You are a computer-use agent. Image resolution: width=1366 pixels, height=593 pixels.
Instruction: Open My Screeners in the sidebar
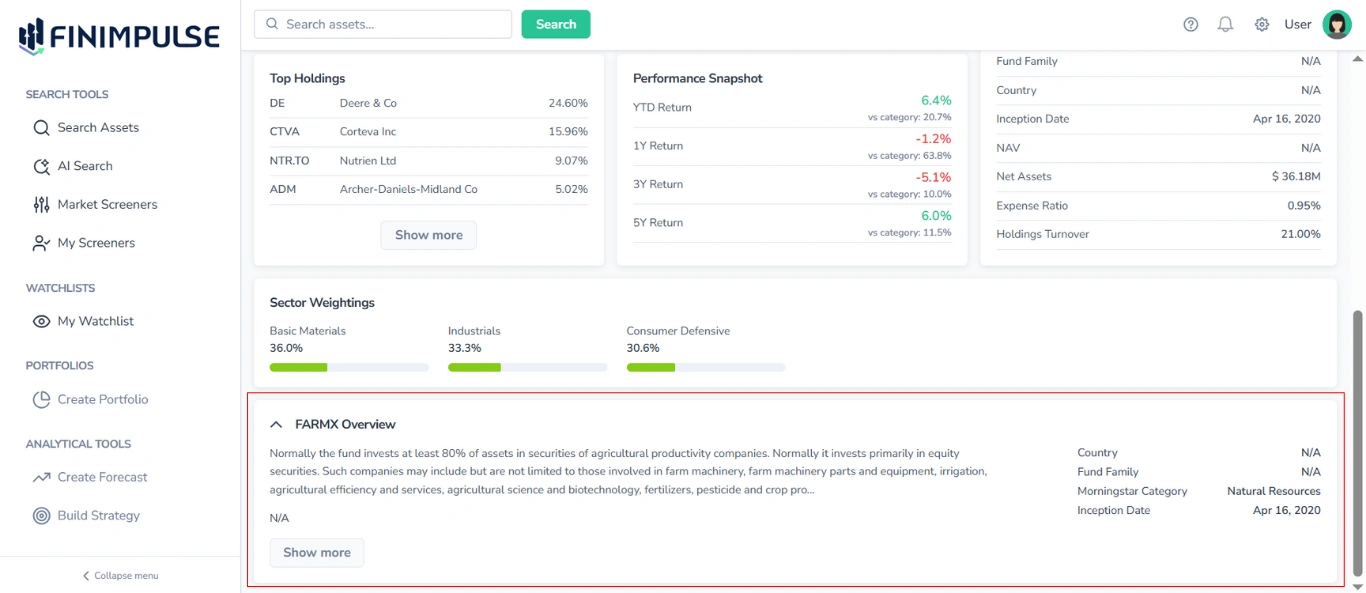click(x=97, y=242)
